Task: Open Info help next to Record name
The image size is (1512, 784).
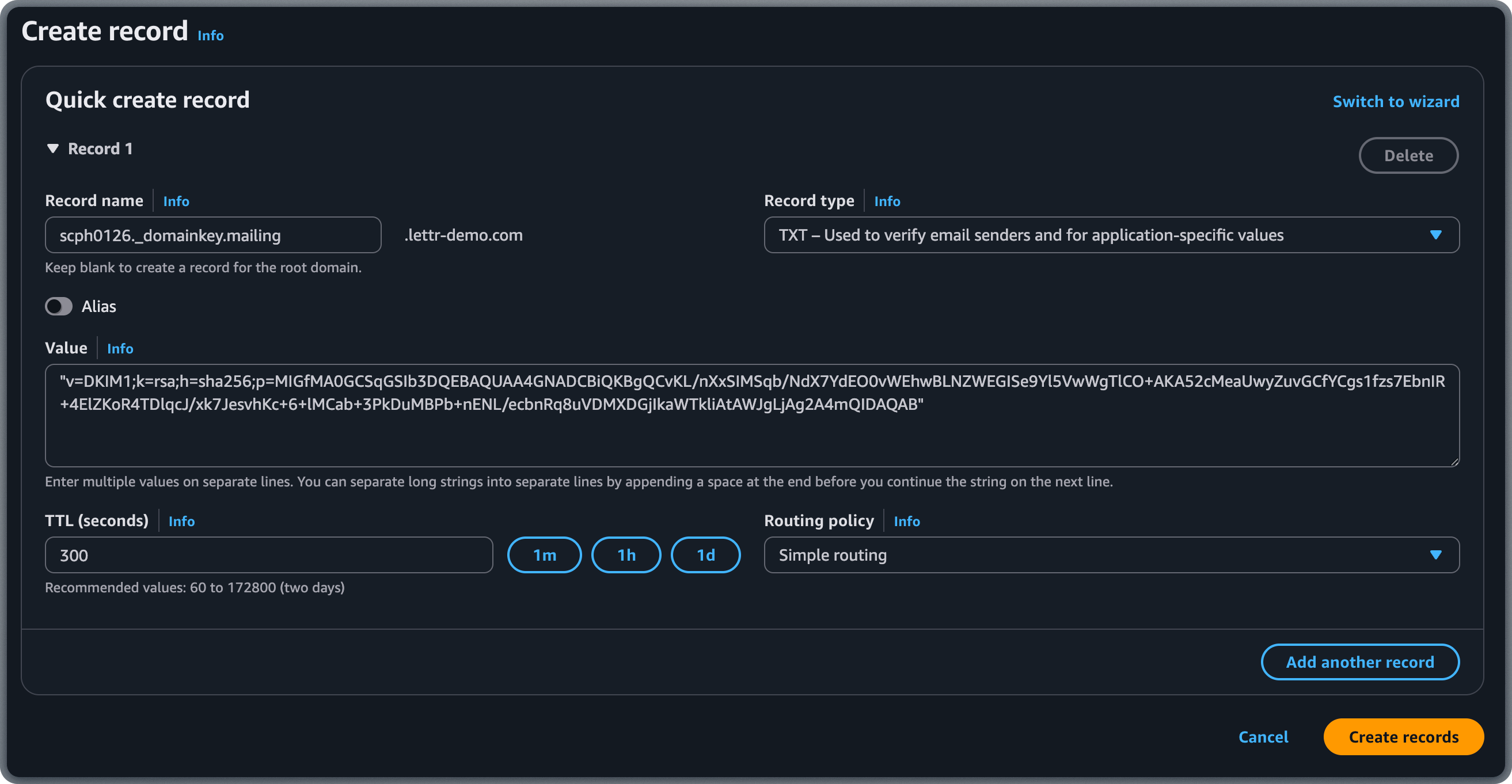Action: (x=176, y=201)
